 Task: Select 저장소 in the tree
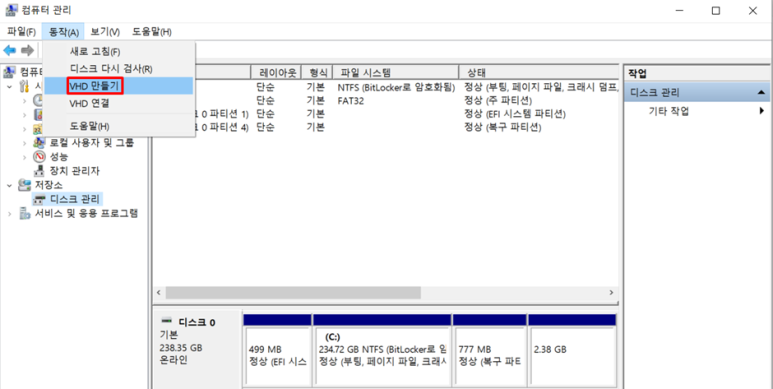48,185
